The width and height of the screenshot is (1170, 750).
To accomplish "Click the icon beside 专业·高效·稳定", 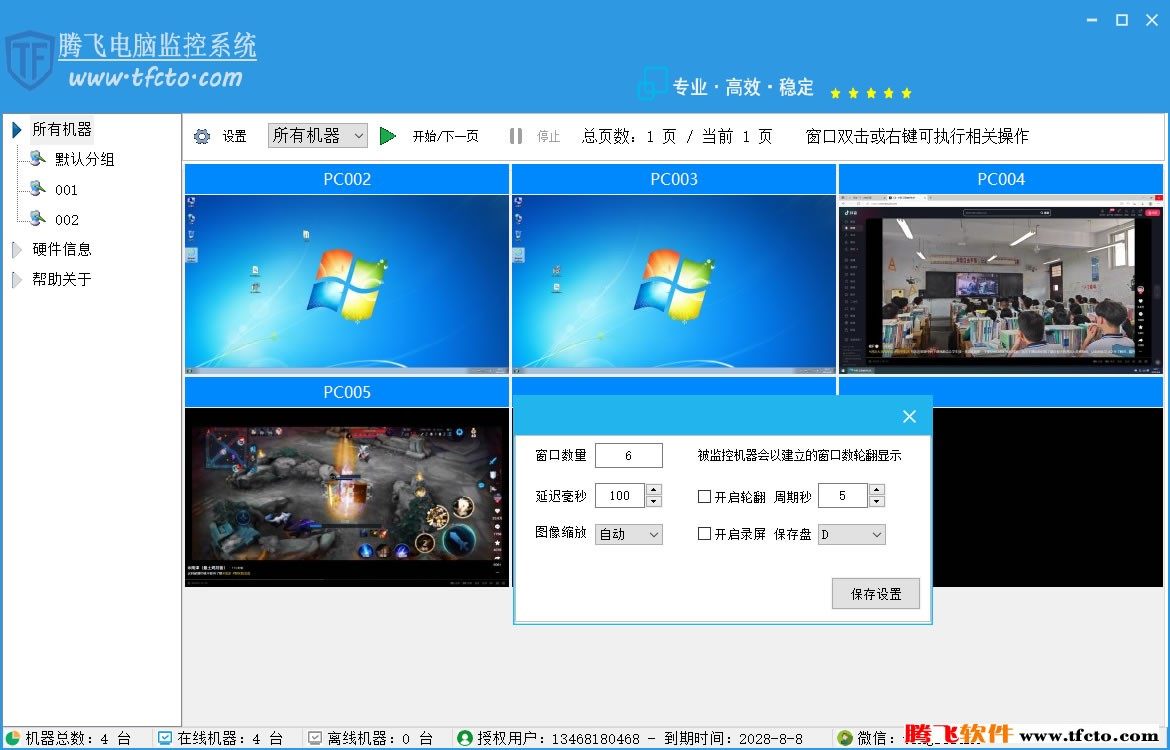I will coord(652,84).
